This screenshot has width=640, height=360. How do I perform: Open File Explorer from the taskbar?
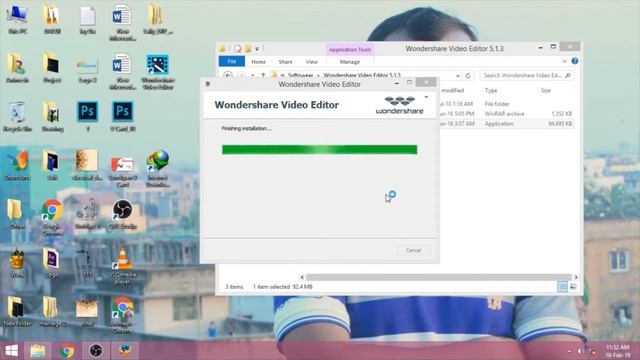click(38, 351)
